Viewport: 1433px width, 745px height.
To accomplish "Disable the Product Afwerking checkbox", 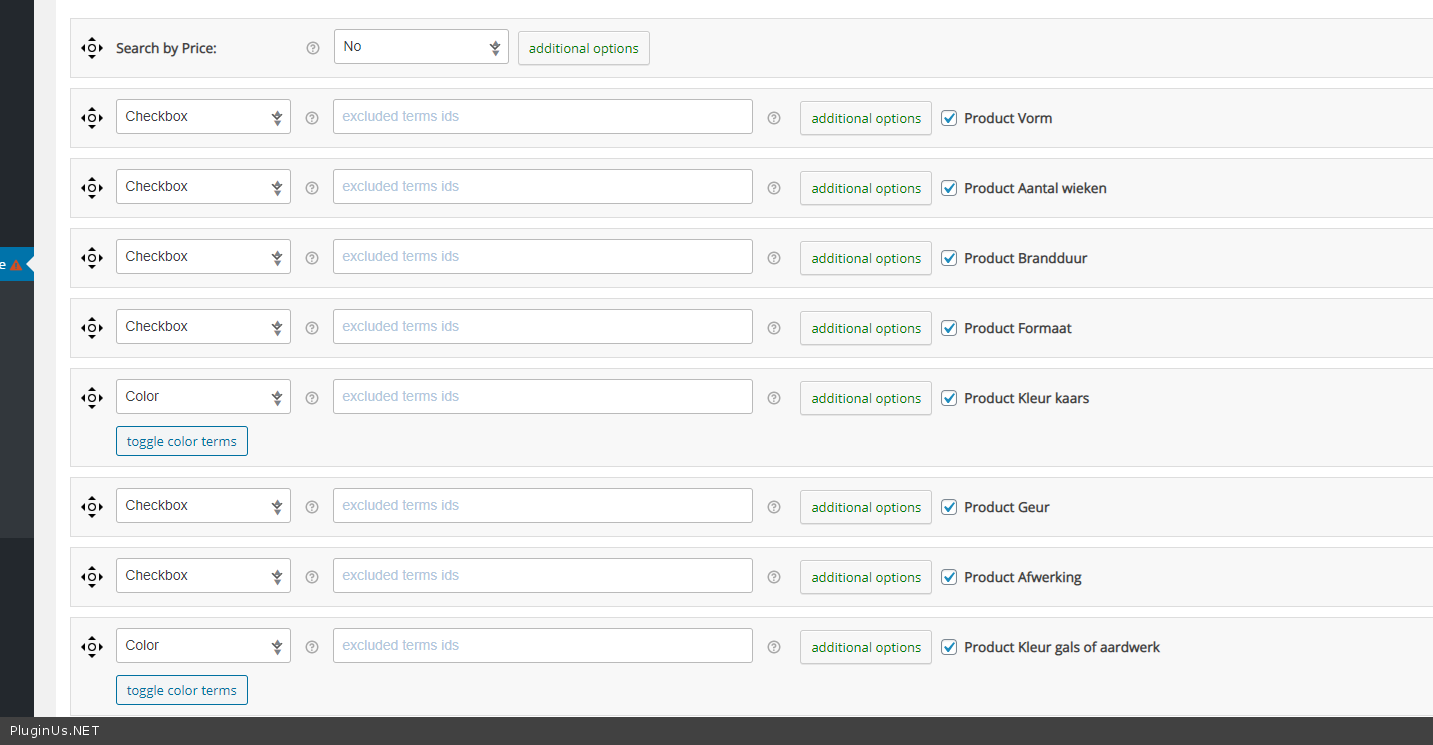I will pos(949,577).
